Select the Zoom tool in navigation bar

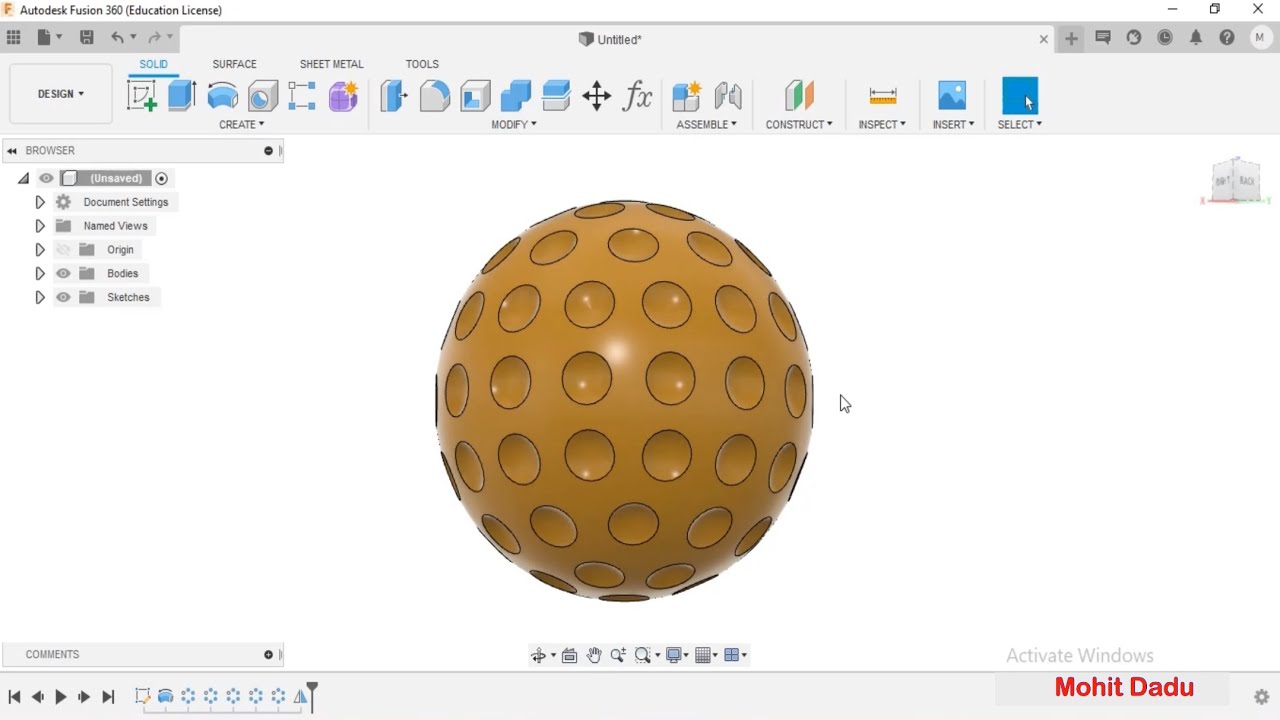(618, 655)
